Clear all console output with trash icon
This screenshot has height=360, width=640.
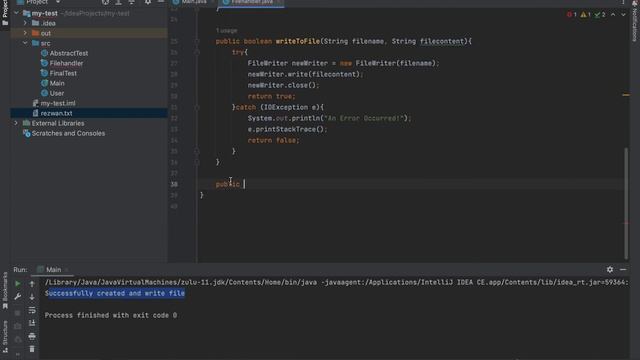coord(32,349)
